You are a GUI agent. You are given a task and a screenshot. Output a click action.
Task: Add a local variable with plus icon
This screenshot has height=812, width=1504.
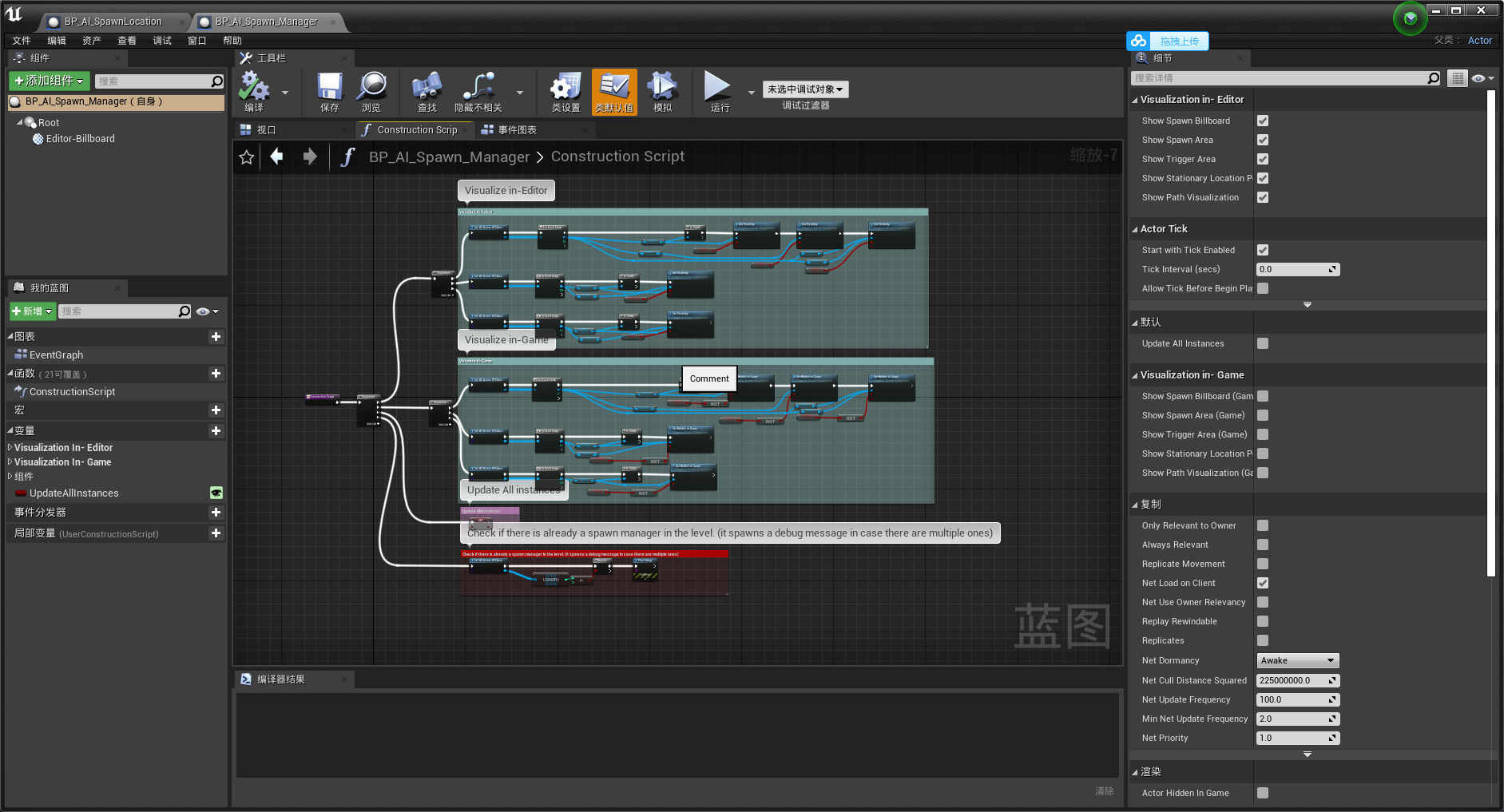(x=216, y=533)
